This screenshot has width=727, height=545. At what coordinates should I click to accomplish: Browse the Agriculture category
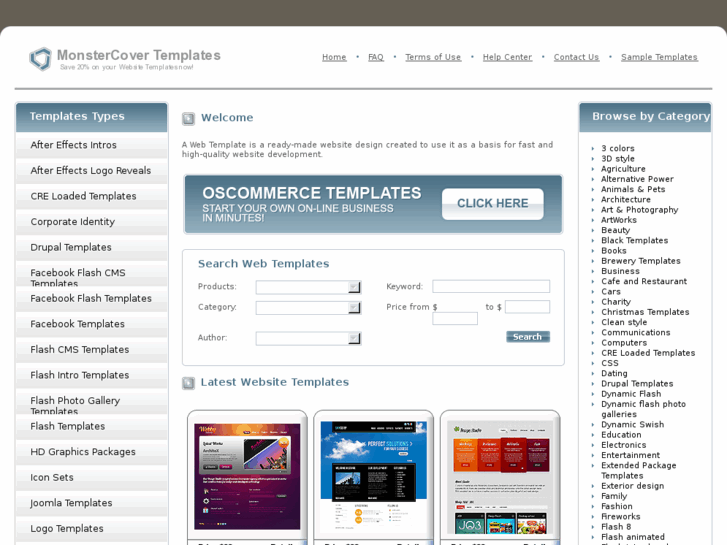623,169
